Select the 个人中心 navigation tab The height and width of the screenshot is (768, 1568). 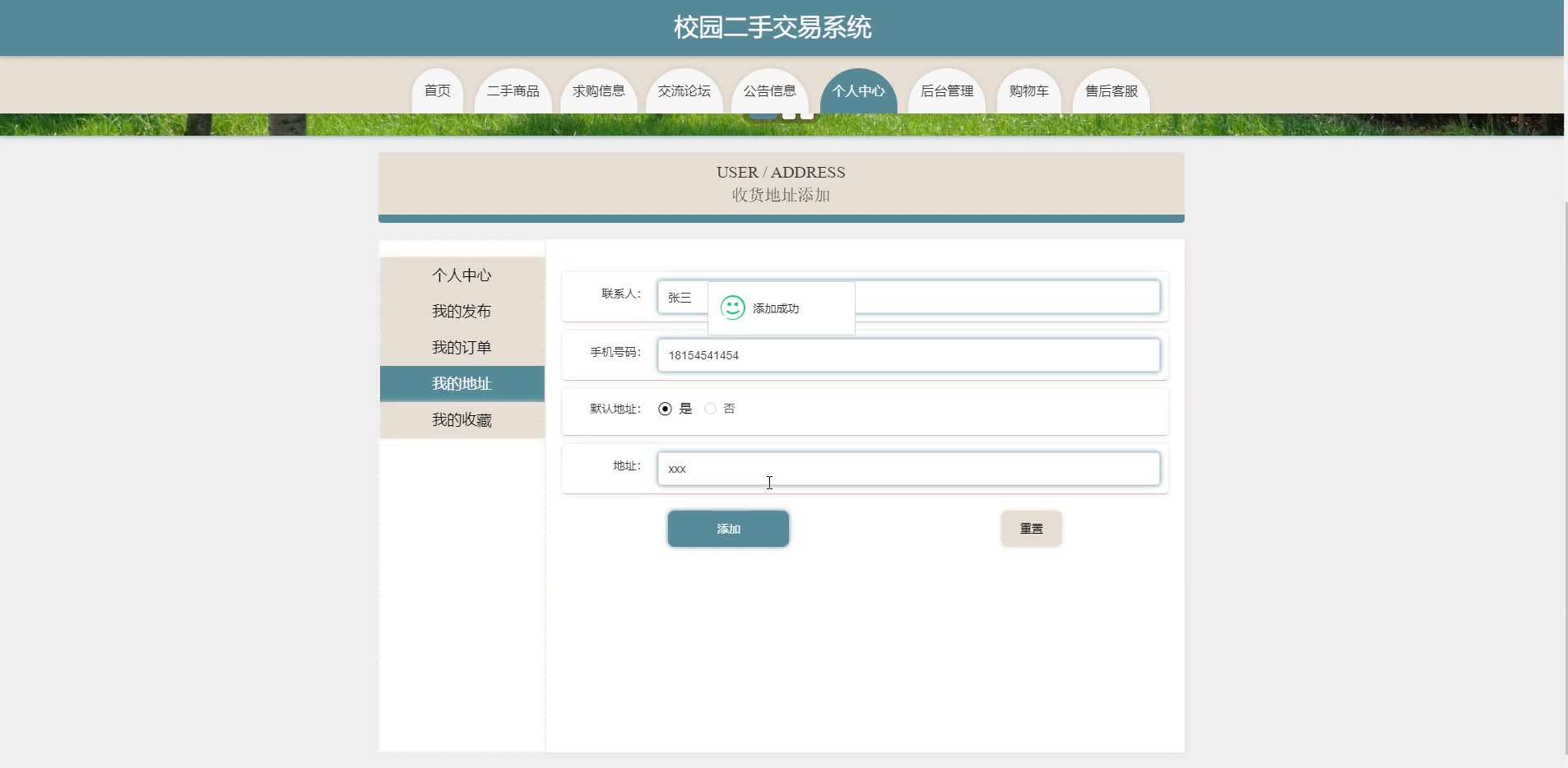click(x=859, y=90)
